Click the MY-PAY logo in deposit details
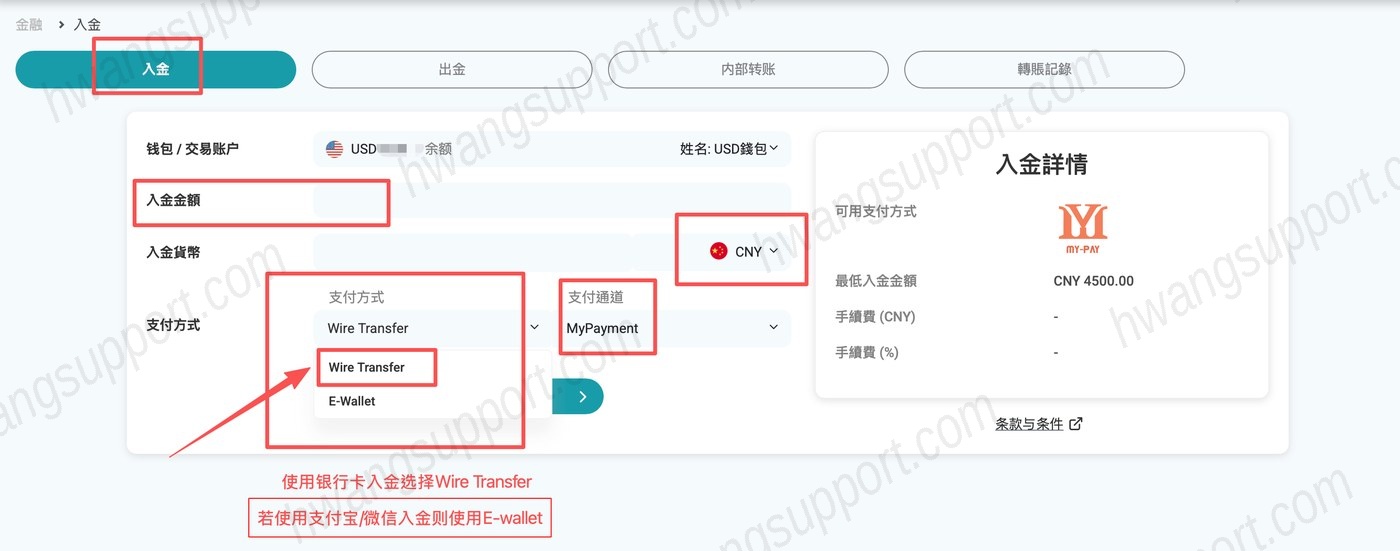Screen dimensions: 1400x551 (1083, 227)
